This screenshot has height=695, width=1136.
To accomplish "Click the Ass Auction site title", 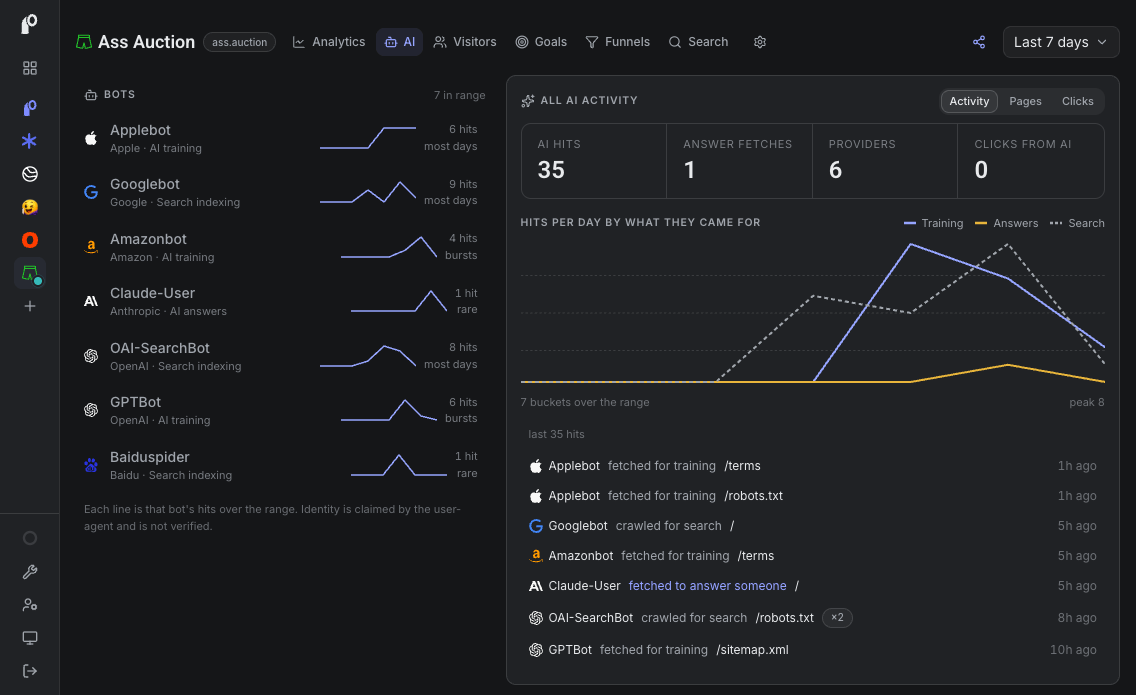I will pos(146,42).
